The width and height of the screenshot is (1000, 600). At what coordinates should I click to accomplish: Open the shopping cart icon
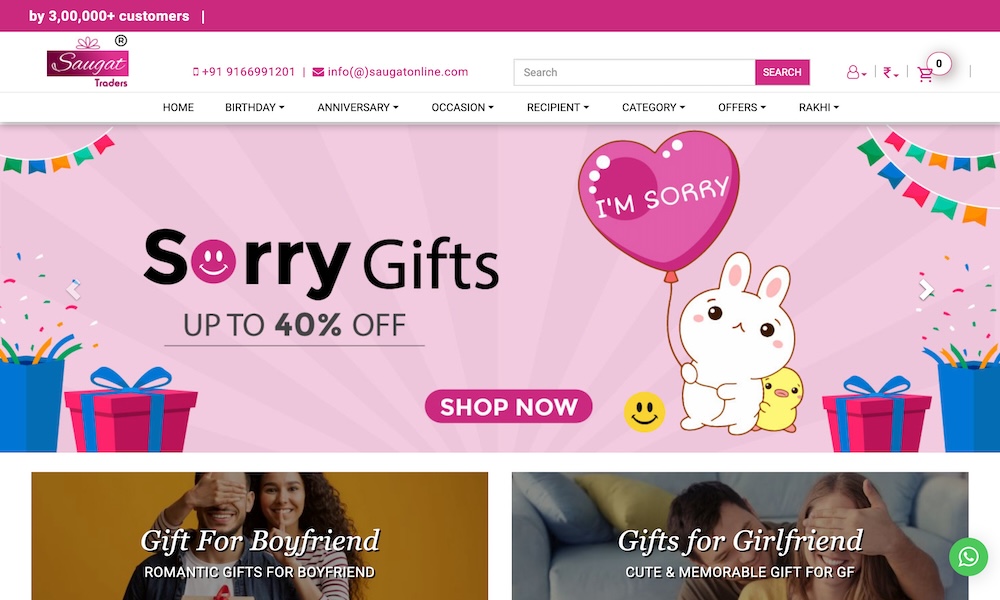point(925,74)
